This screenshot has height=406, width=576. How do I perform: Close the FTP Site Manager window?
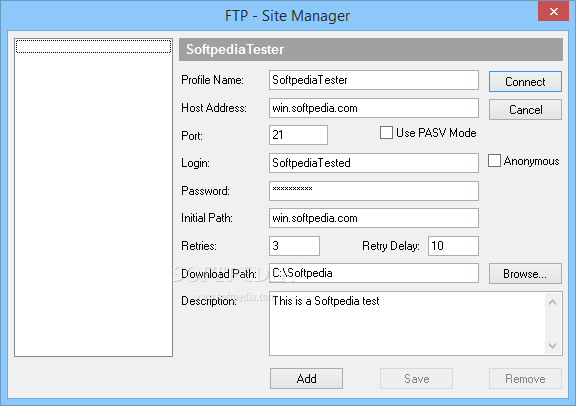(553, 11)
